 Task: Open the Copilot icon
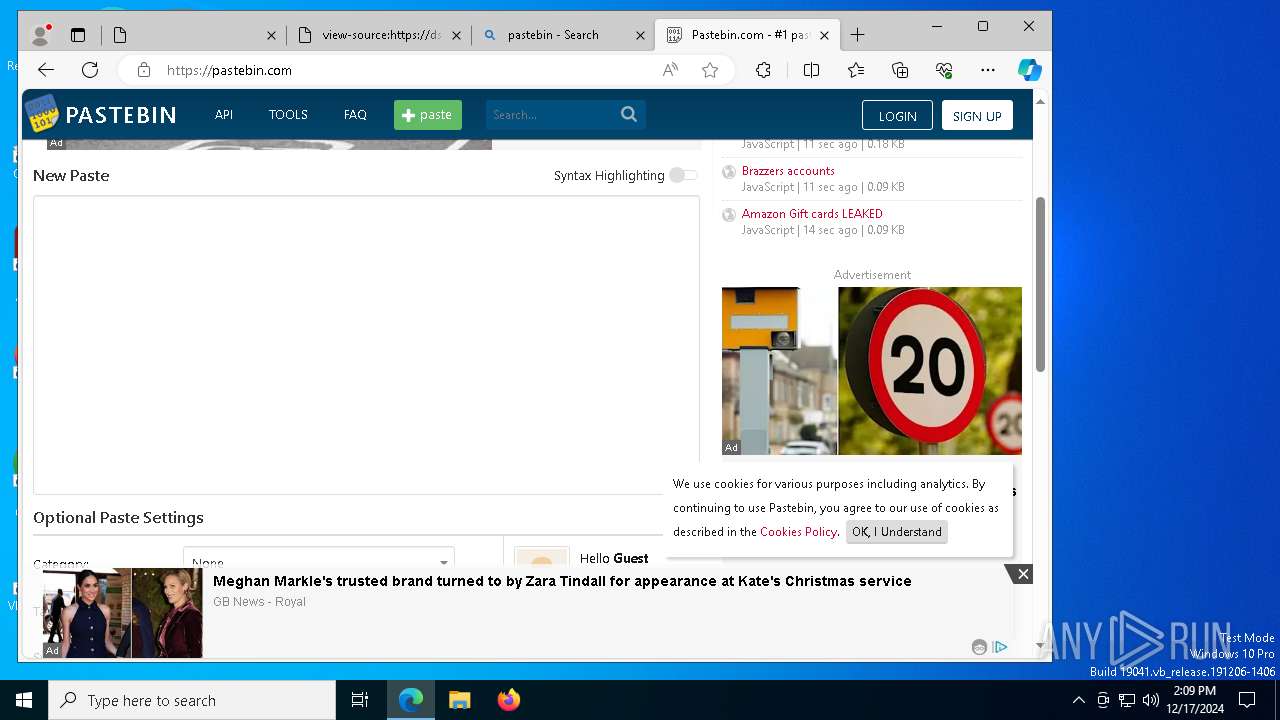click(x=1030, y=70)
